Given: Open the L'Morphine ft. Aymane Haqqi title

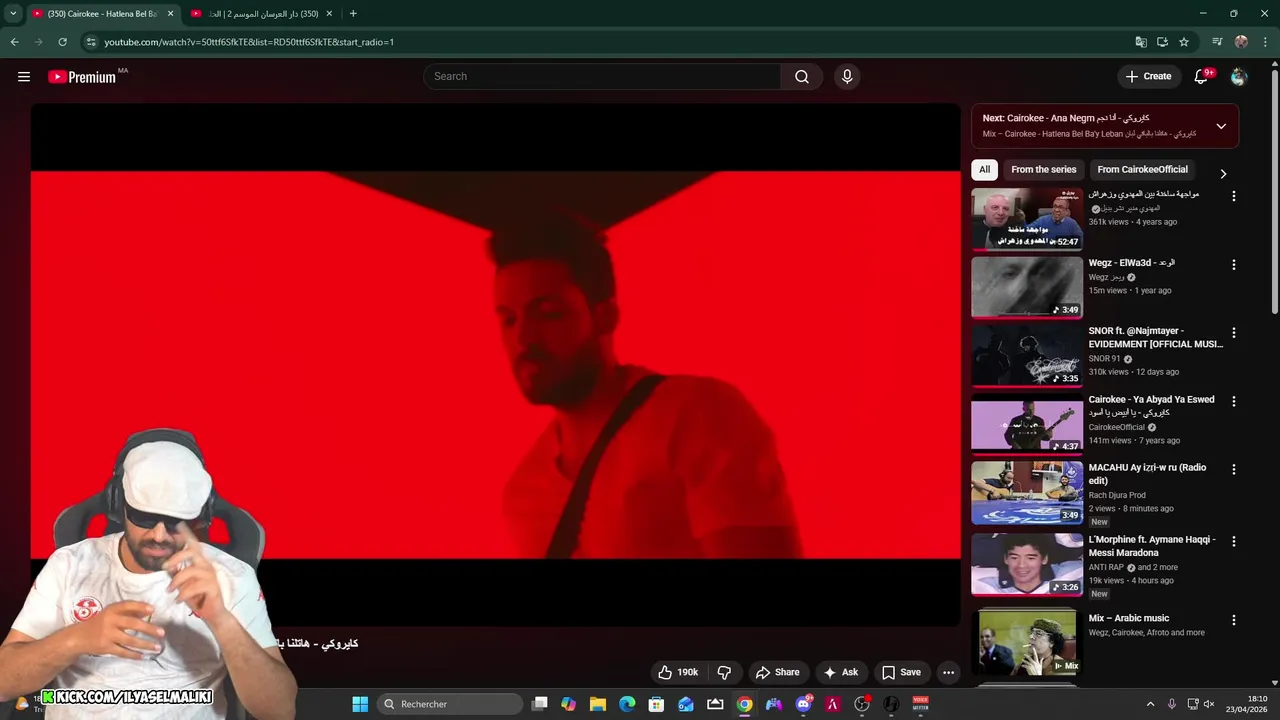Looking at the screenshot, I should (1152, 546).
